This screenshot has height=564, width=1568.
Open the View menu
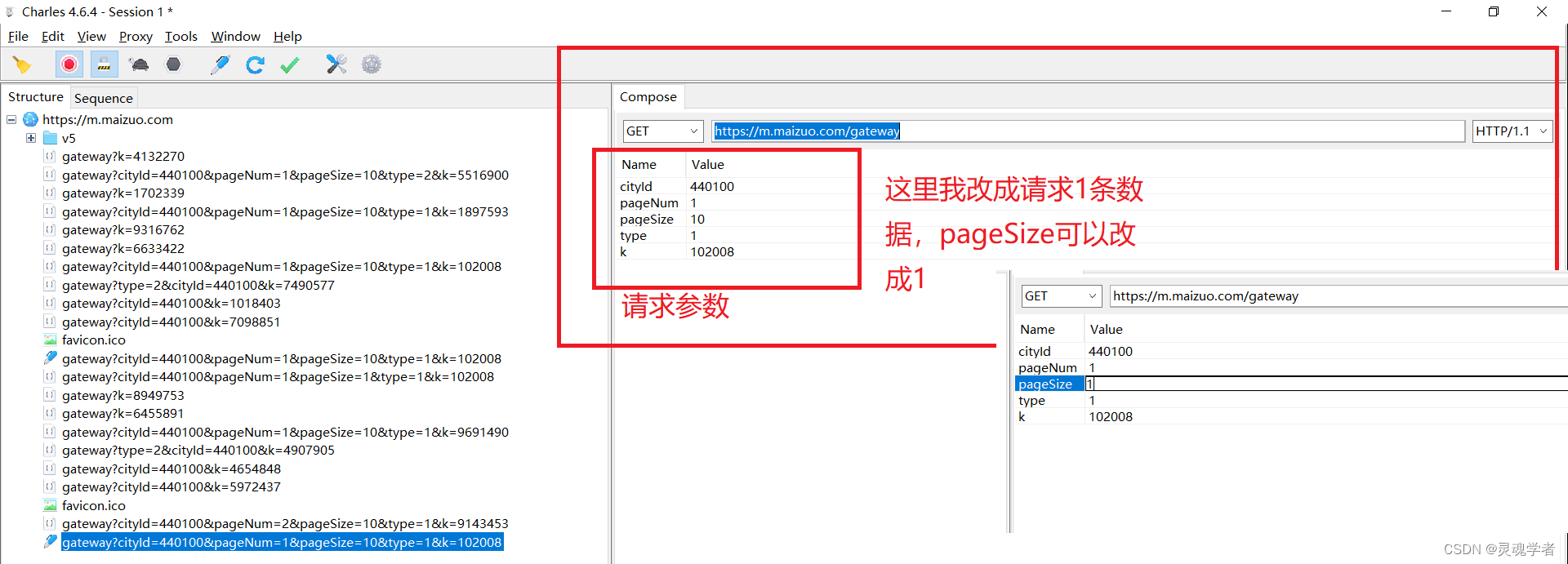pos(91,36)
